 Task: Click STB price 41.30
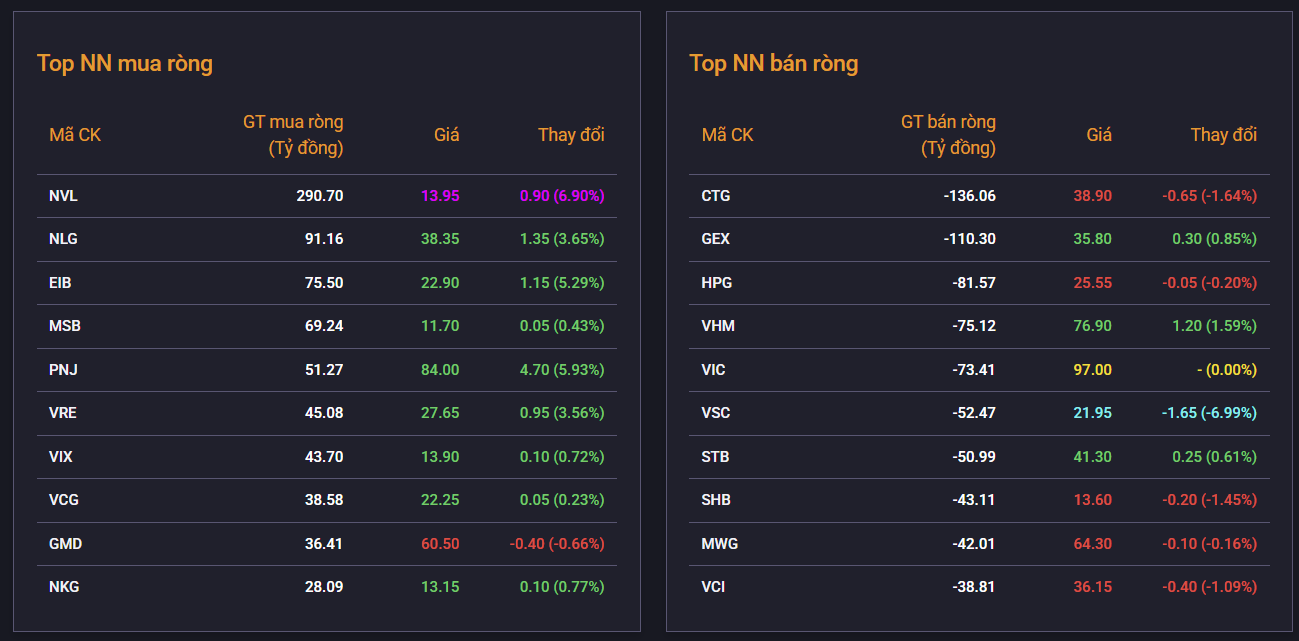(x=1093, y=457)
